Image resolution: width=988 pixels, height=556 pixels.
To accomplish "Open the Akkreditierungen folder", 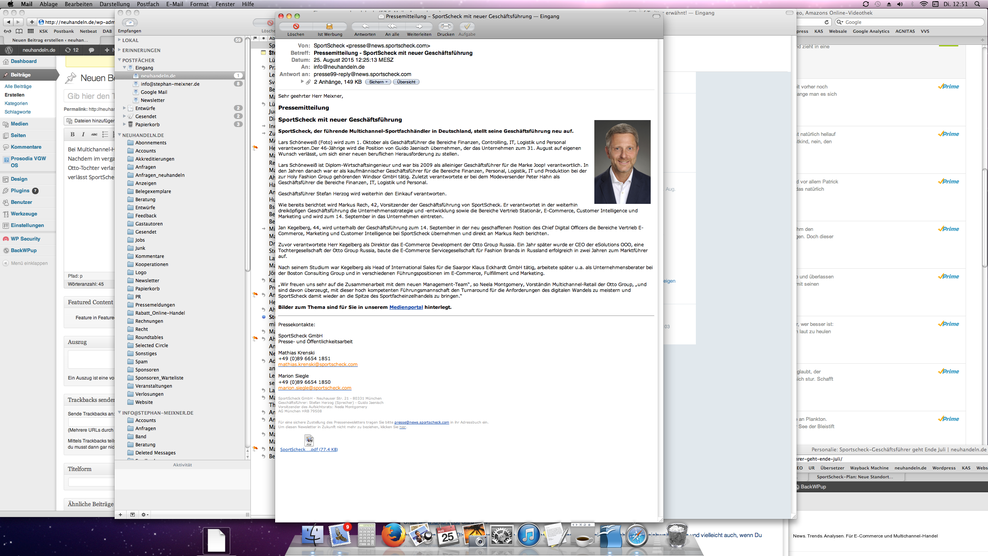I will point(154,159).
